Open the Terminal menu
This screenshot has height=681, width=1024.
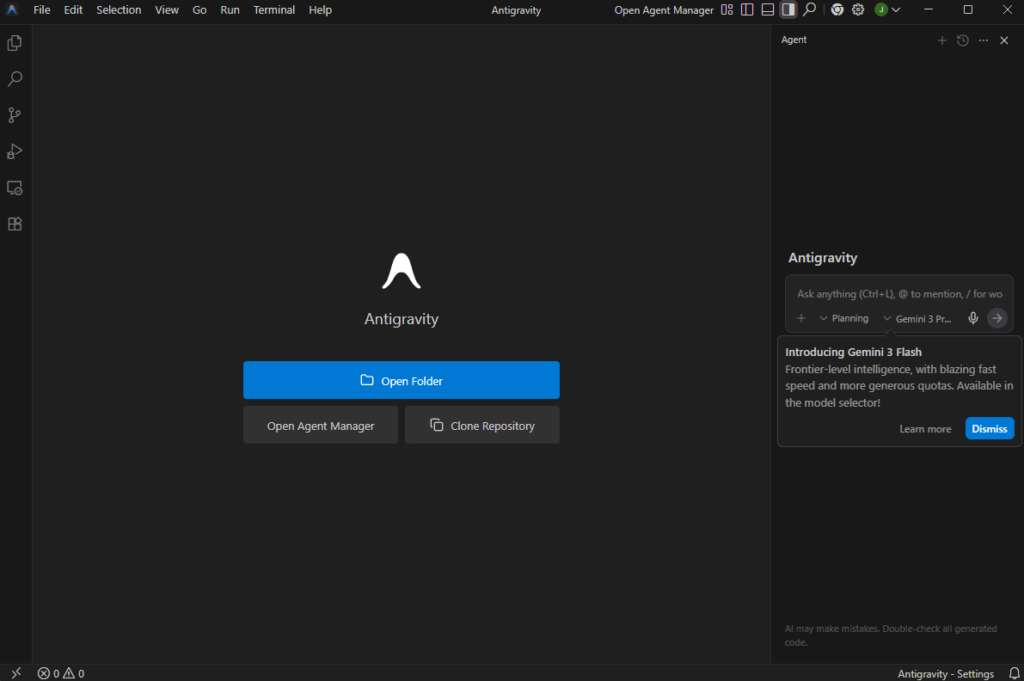coord(273,10)
